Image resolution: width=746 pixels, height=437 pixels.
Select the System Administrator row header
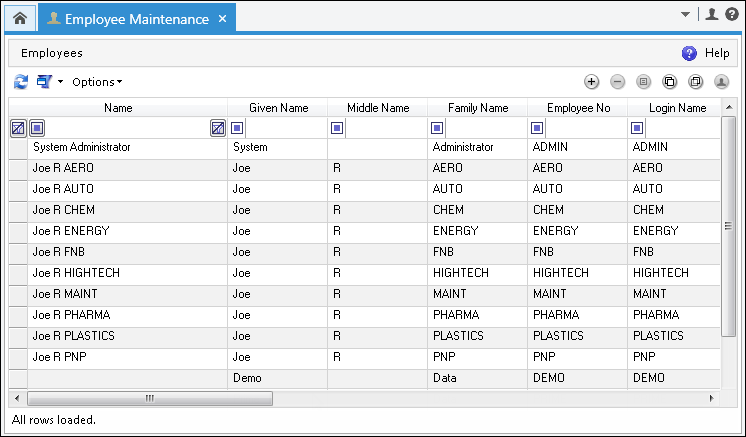18,148
